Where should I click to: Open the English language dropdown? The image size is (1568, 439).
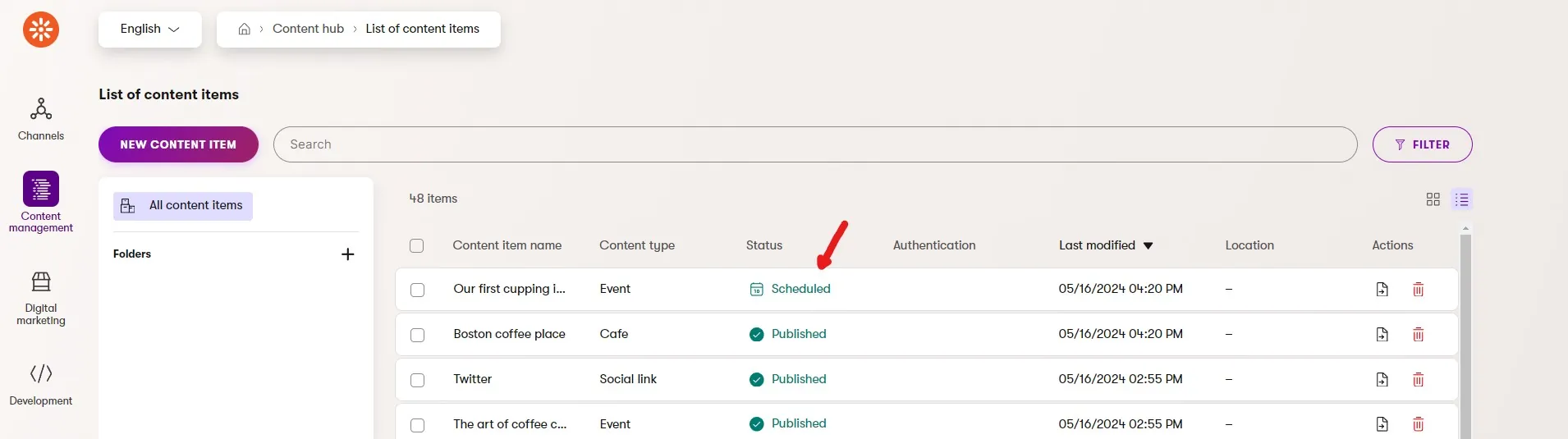click(150, 29)
